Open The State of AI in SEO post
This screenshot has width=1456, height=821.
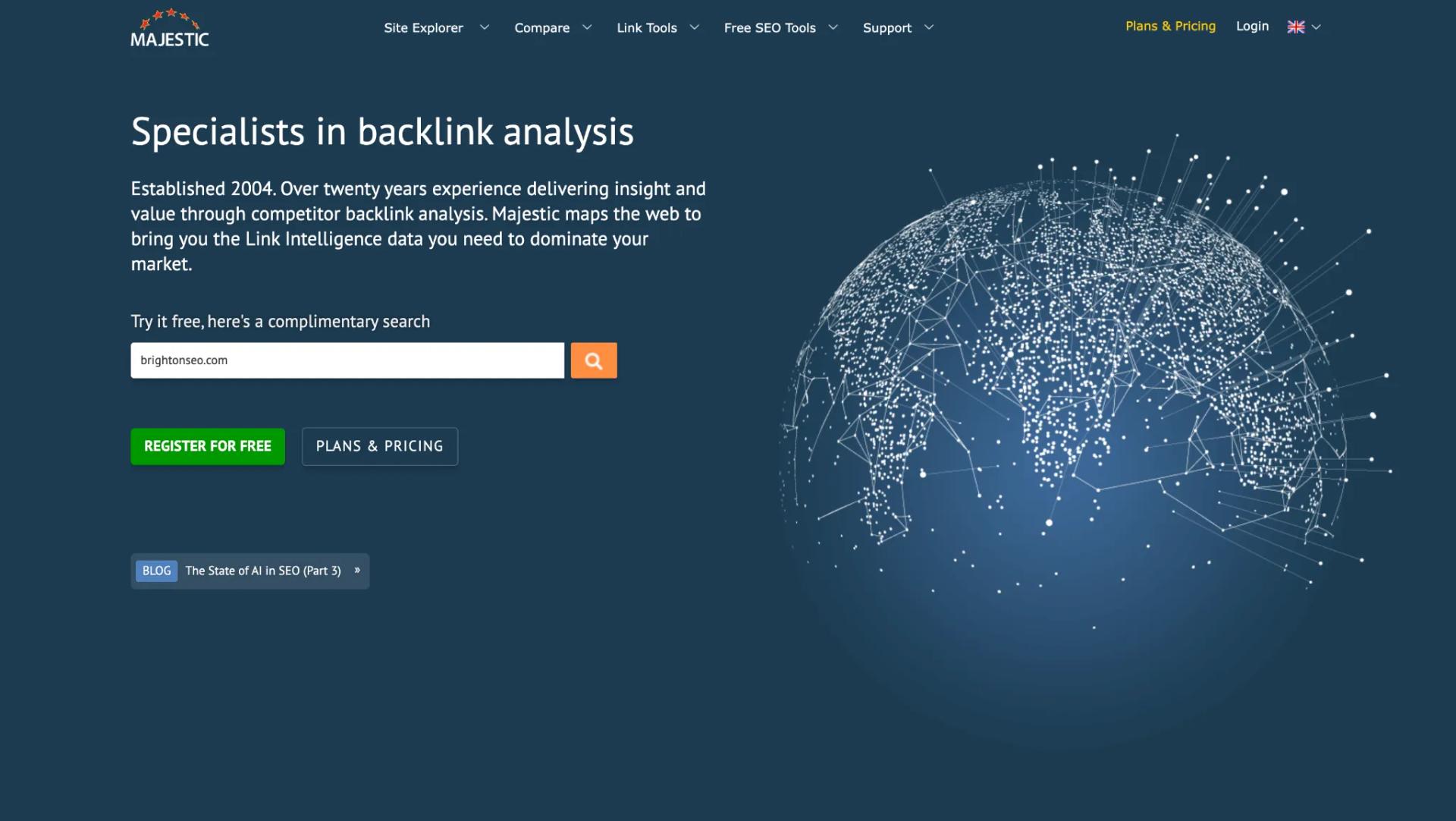pyautogui.click(x=263, y=571)
